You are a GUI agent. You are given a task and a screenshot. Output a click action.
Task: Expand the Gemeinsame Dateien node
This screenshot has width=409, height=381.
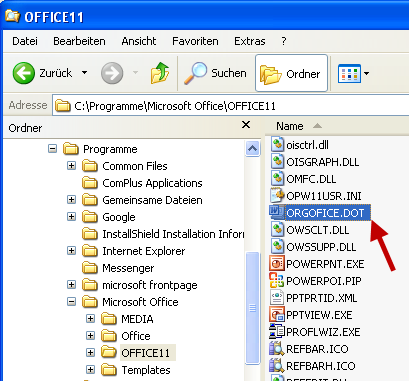pos(71,200)
